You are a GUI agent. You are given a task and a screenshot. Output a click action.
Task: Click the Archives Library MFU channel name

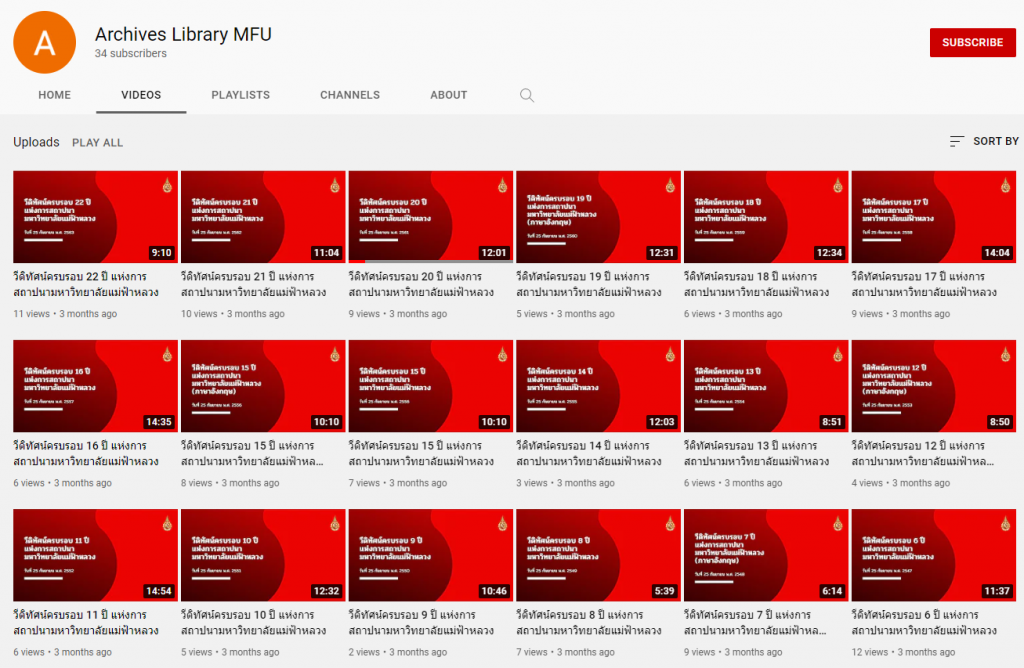pos(183,34)
